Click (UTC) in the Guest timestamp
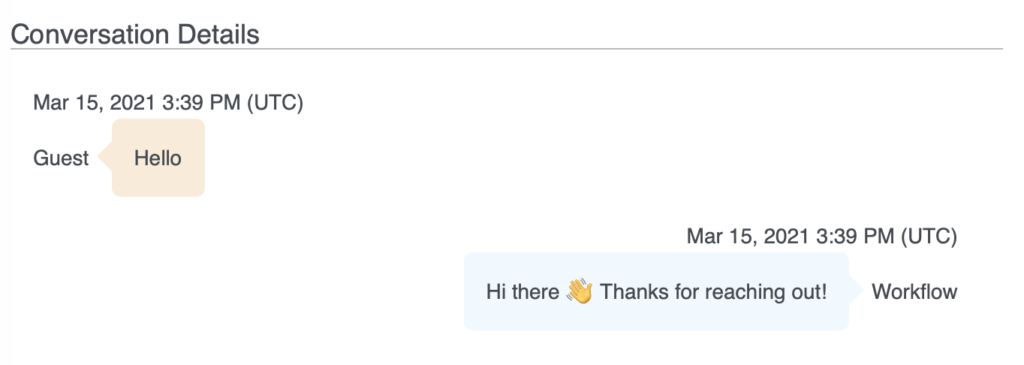This screenshot has height=365, width=1024. pos(275,103)
